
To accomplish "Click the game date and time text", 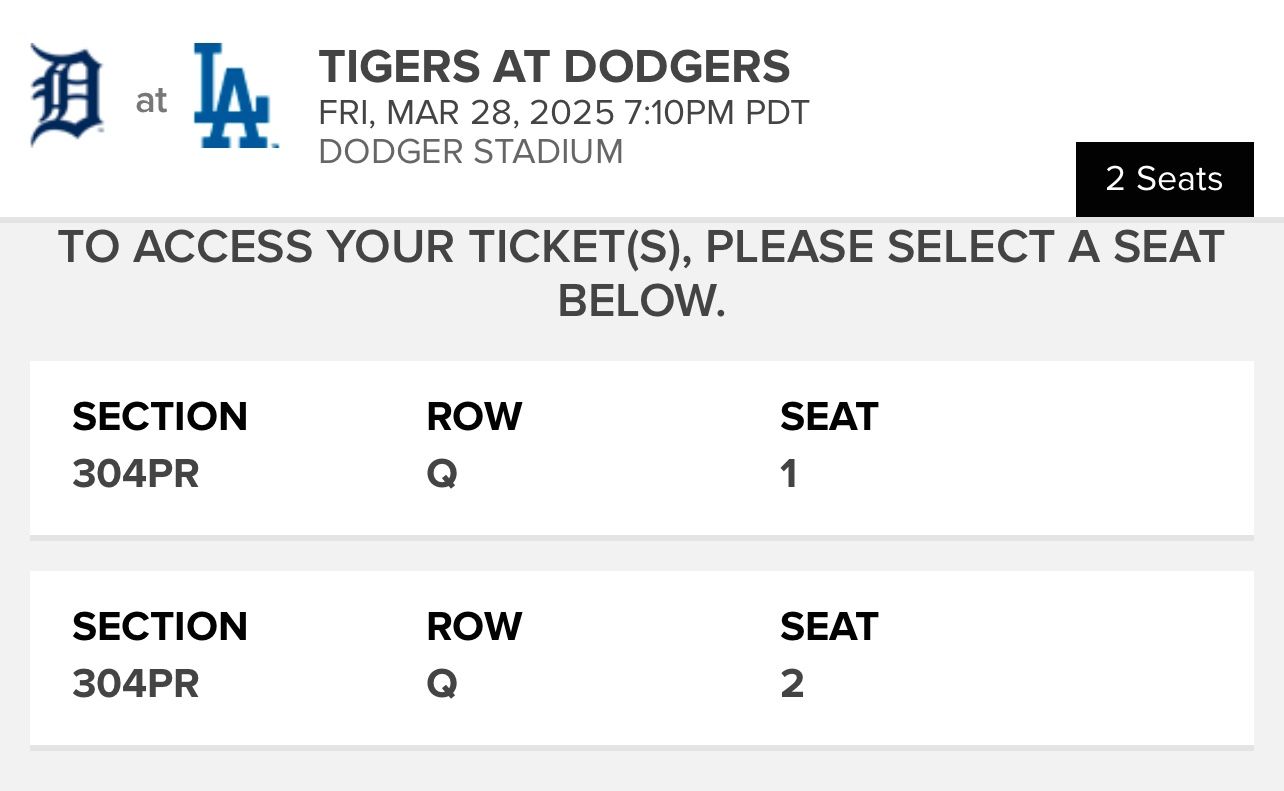I will click(563, 112).
